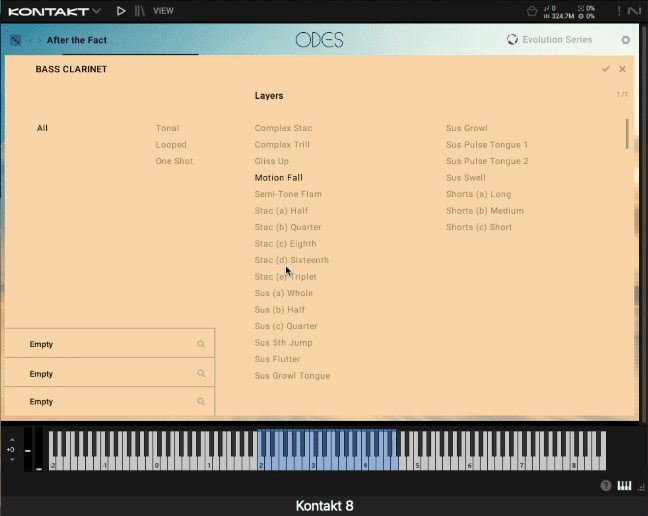Choose the Sus Swell layer

click(466, 178)
